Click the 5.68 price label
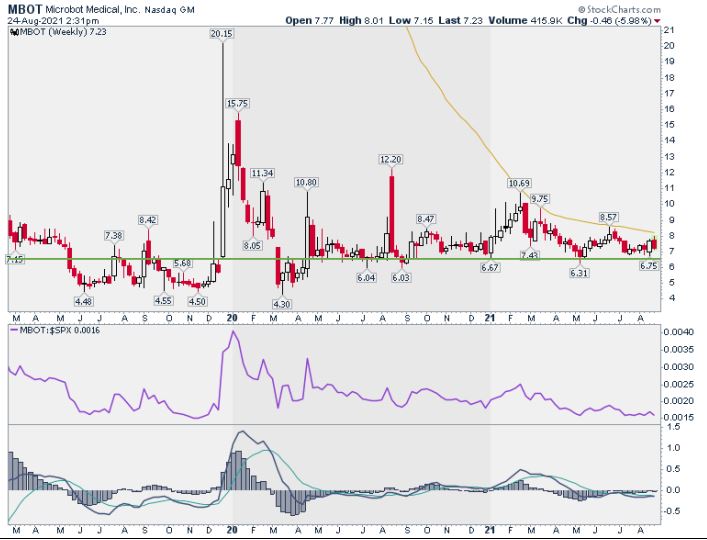The width and height of the screenshot is (707, 540). tap(183, 263)
